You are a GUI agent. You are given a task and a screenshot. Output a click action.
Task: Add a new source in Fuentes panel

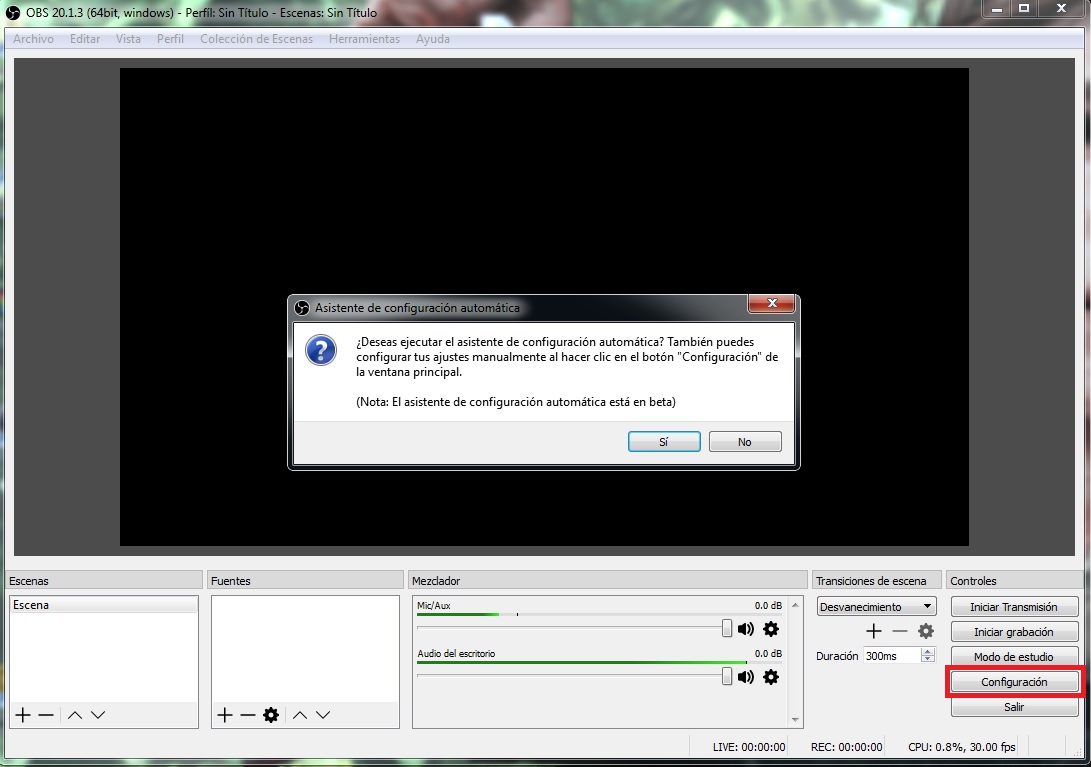coord(224,715)
